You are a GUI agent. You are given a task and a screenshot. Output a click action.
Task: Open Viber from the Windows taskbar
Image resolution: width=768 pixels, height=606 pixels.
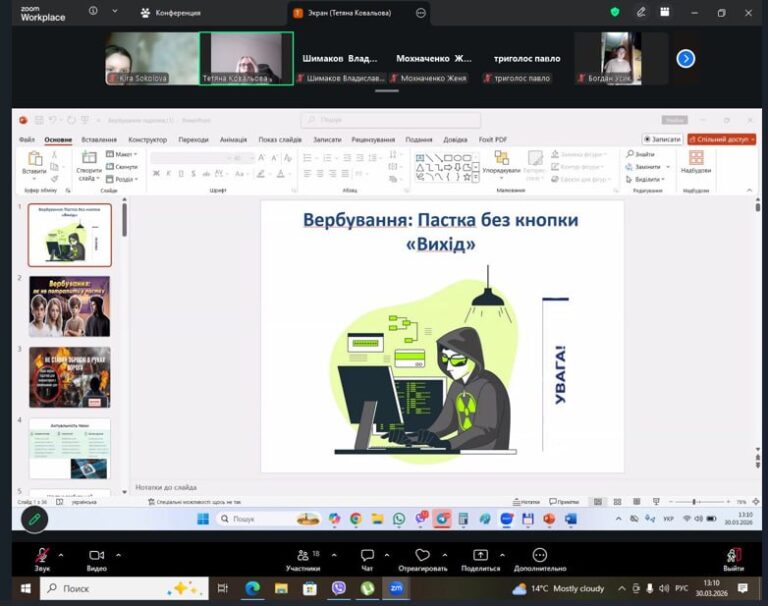[339, 588]
